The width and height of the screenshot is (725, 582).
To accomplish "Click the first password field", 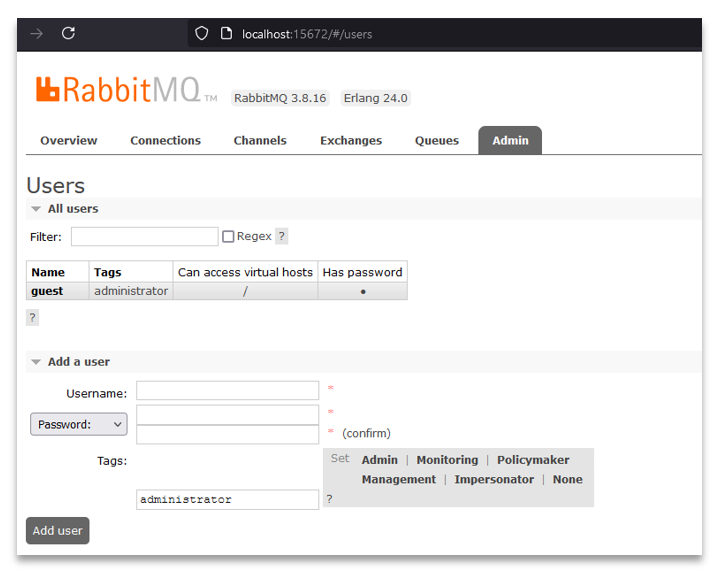I will (227, 415).
